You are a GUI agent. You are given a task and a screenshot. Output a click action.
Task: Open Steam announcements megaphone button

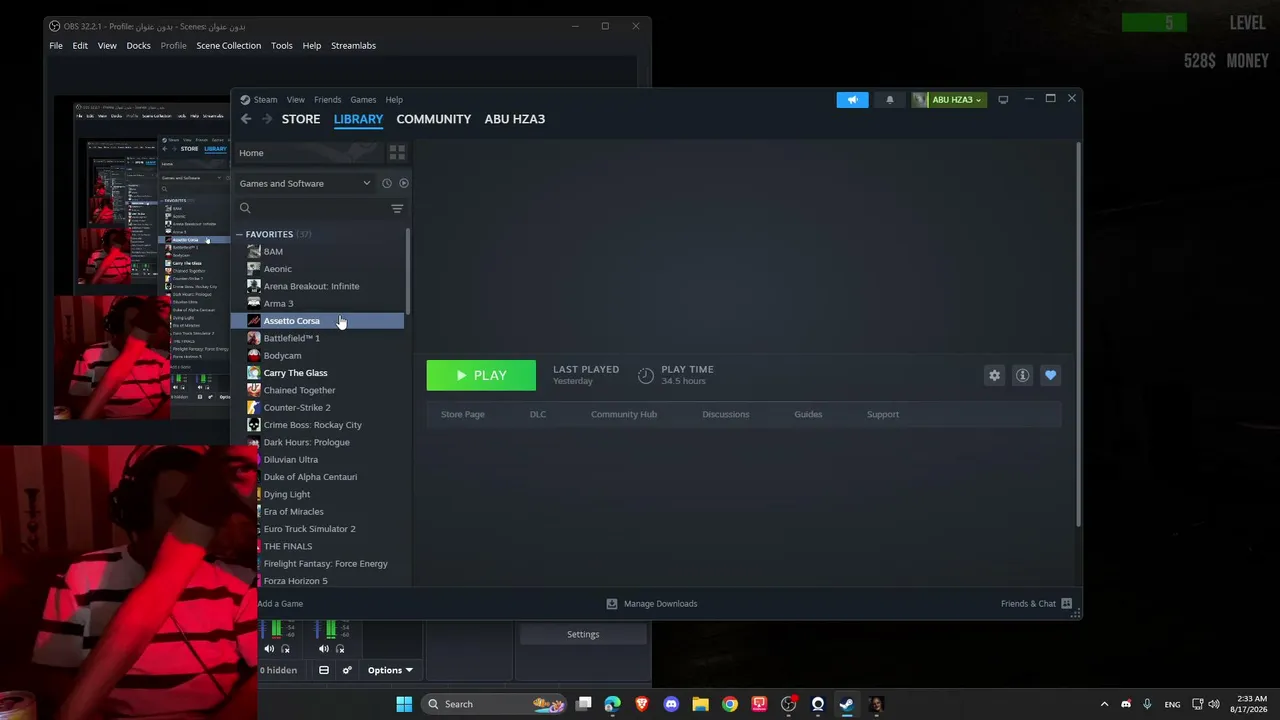point(852,100)
